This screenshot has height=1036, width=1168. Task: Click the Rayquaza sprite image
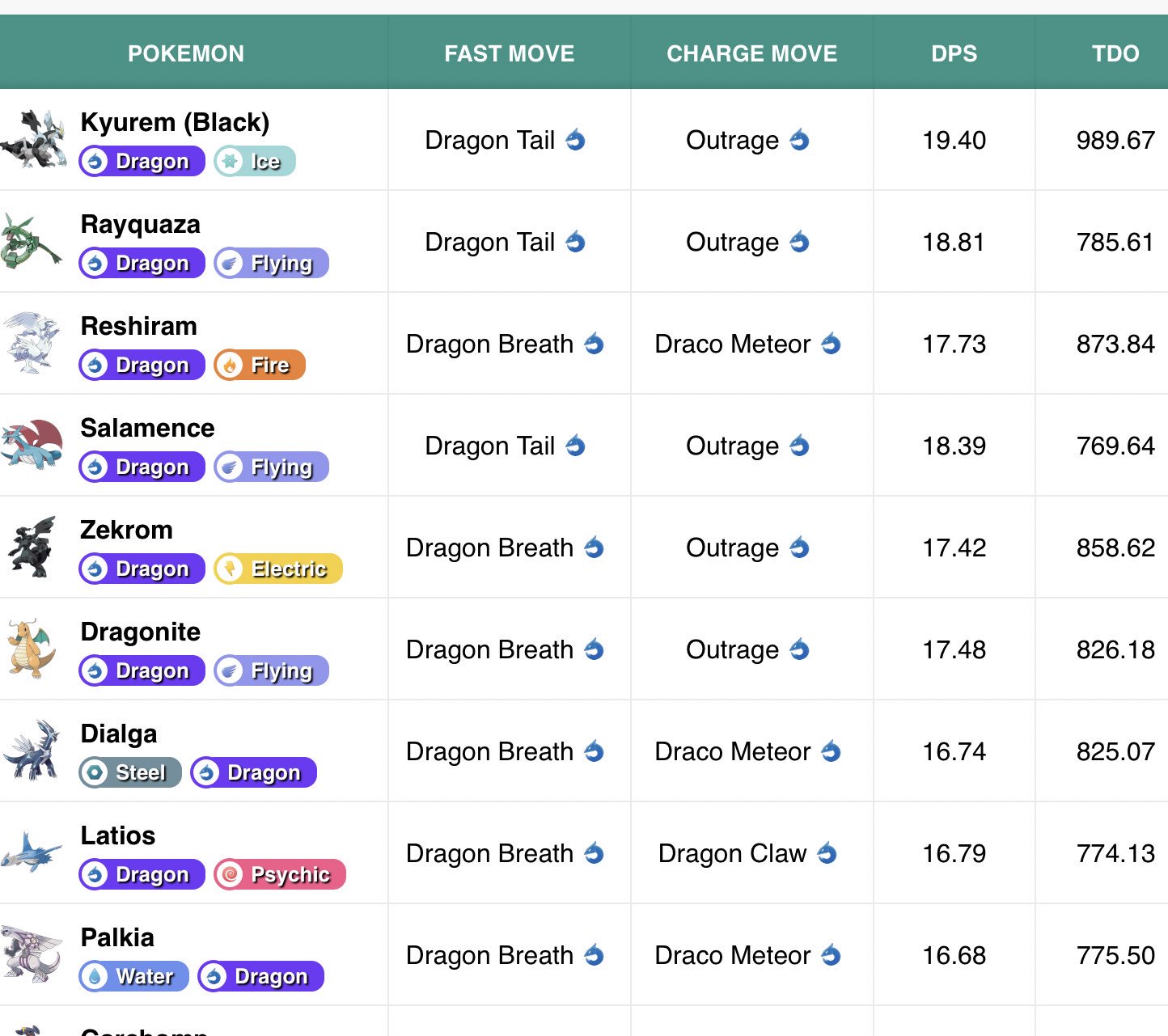point(32,241)
